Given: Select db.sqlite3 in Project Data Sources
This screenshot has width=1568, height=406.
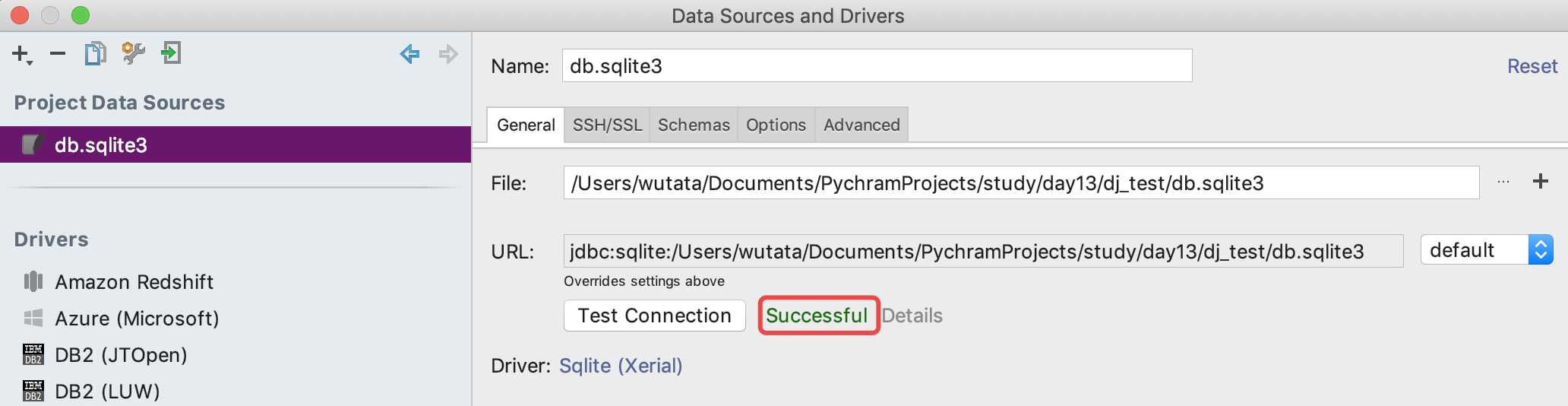Looking at the screenshot, I should click(236, 144).
